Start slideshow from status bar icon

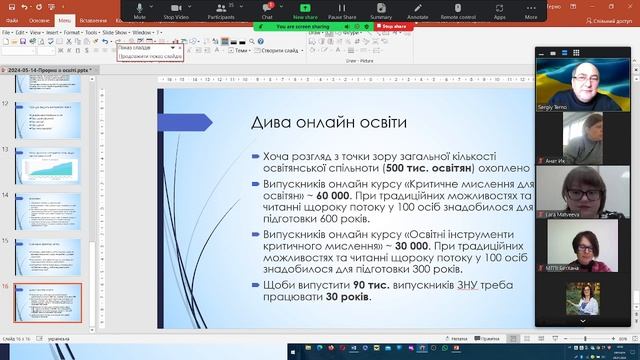(x=555, y=339)
